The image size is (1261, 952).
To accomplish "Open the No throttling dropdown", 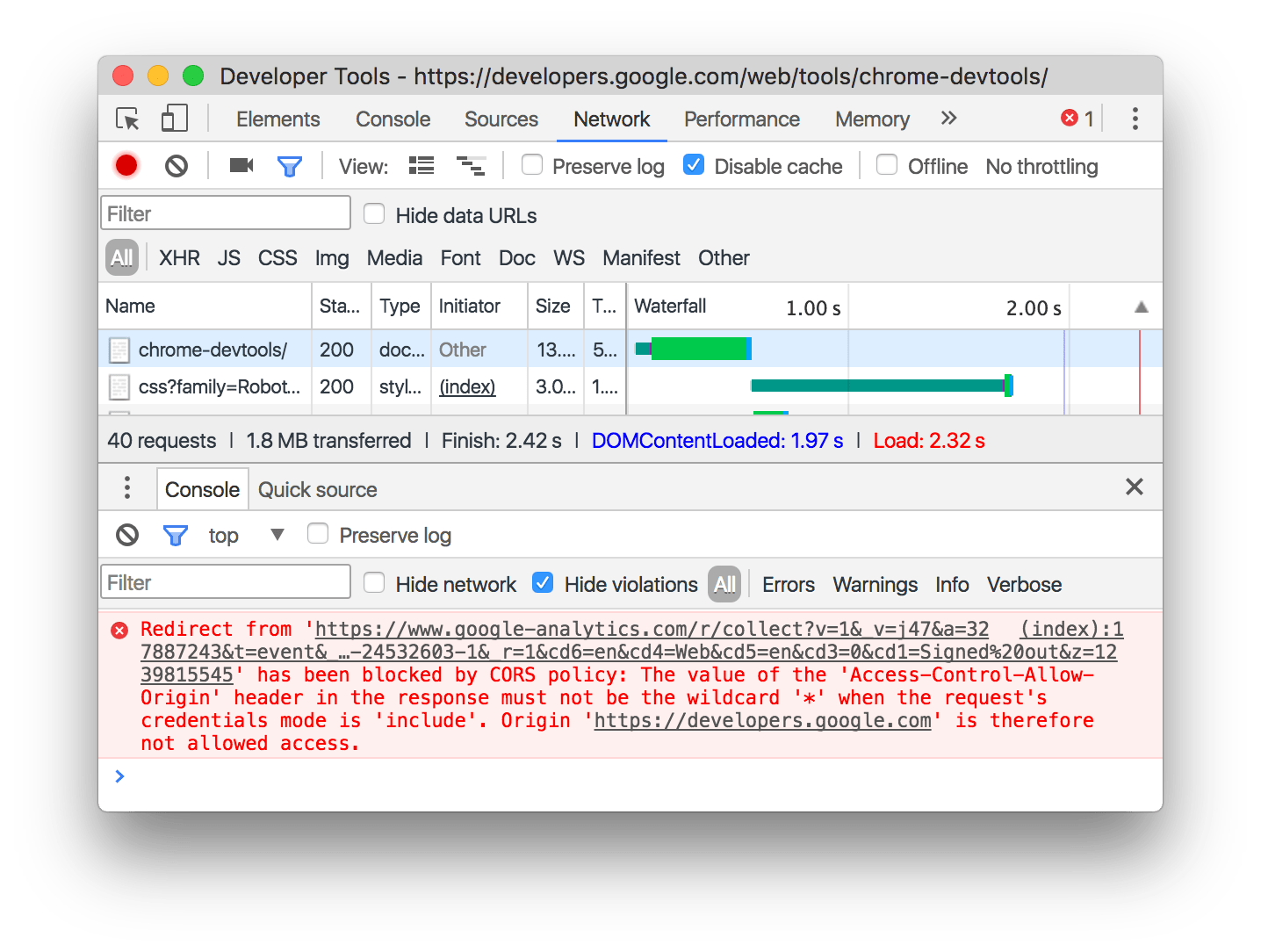I will pos(1041,165).
